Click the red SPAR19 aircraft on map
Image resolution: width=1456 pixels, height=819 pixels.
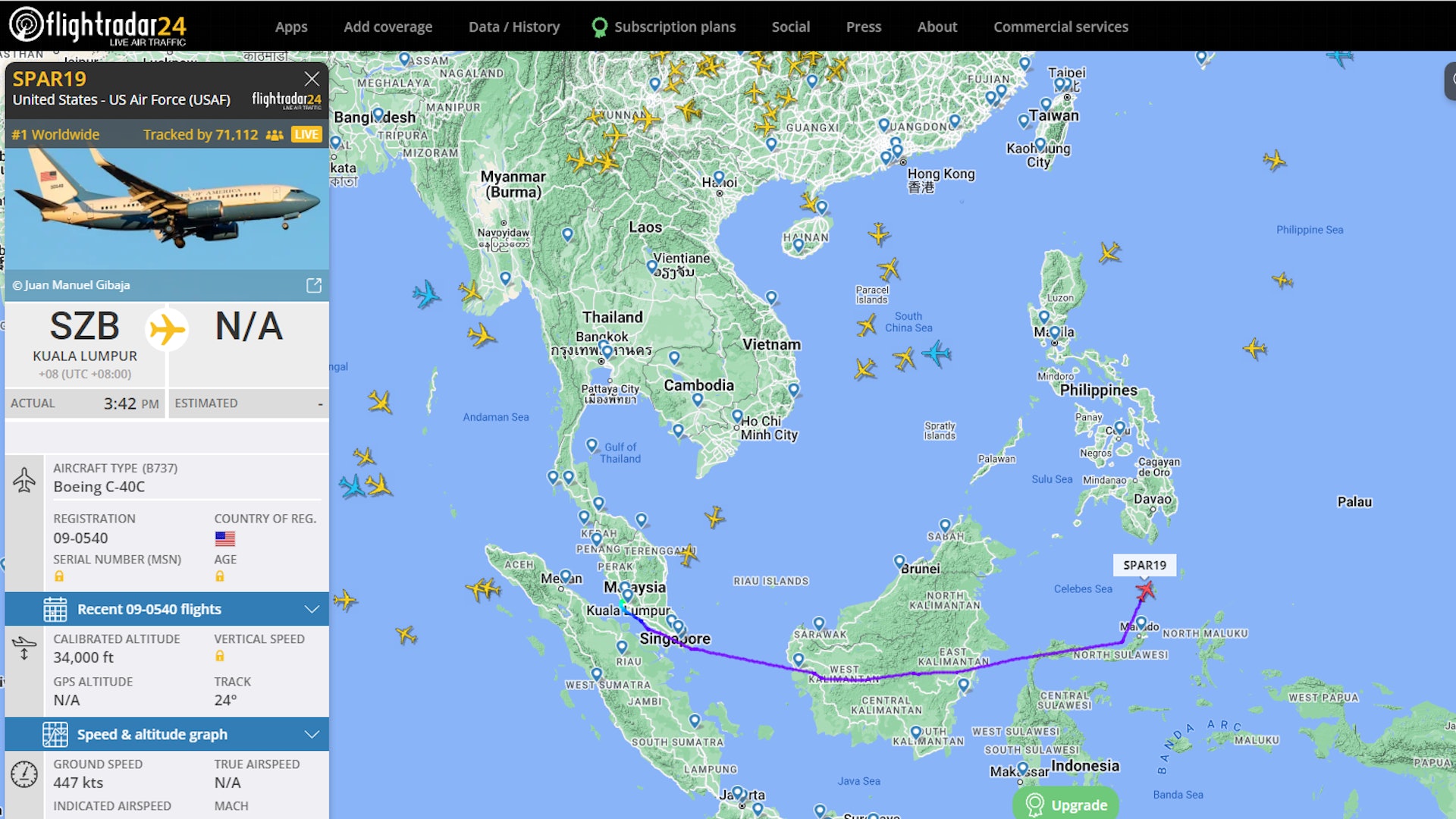click(1145, 590)
